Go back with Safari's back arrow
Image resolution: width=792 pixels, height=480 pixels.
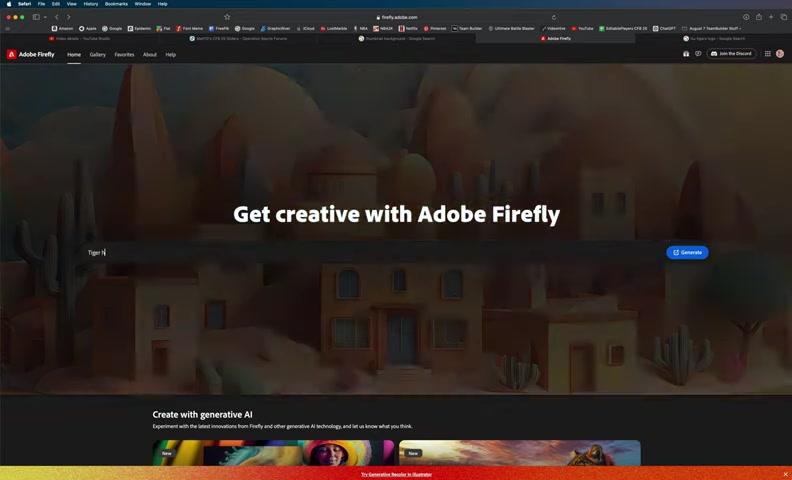pos(57,17)
